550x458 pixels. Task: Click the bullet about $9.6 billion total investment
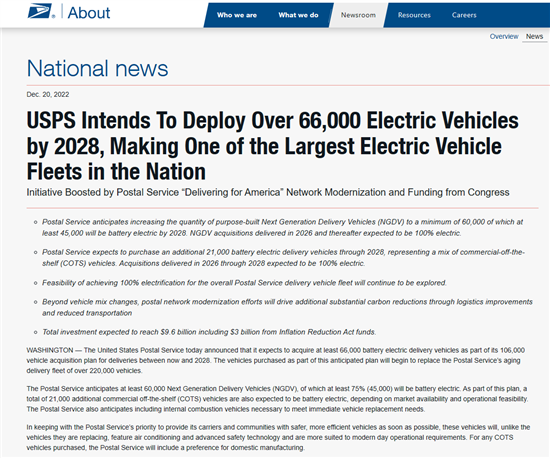point(209,332)
